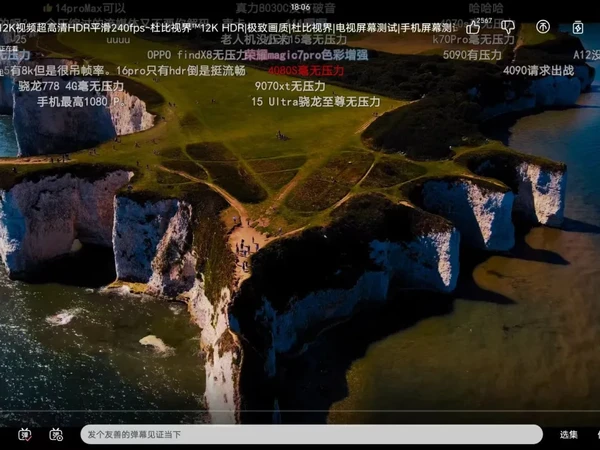Viewport: 600px width, 450px height.
Task: Open danmaku settings icon
Action: tap(56, 434)
